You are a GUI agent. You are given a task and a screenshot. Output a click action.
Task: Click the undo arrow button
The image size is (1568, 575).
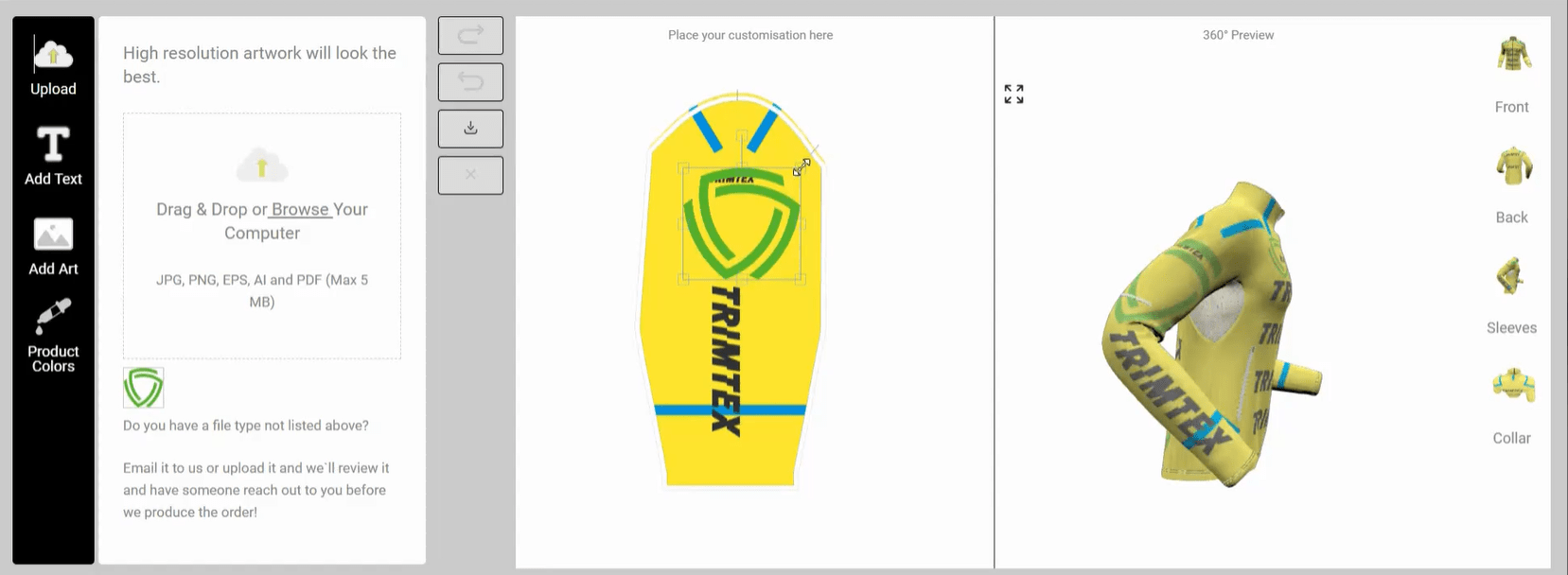click(470, 82)
